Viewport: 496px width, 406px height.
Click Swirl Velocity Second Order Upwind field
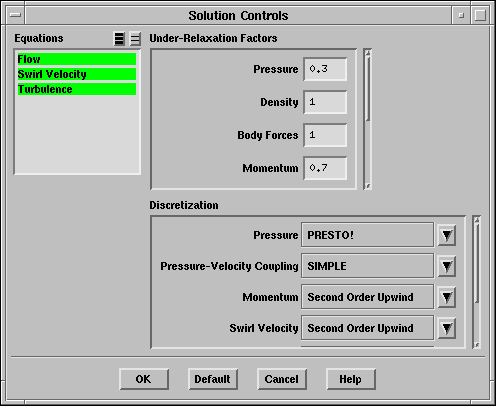tap(367, 328)
